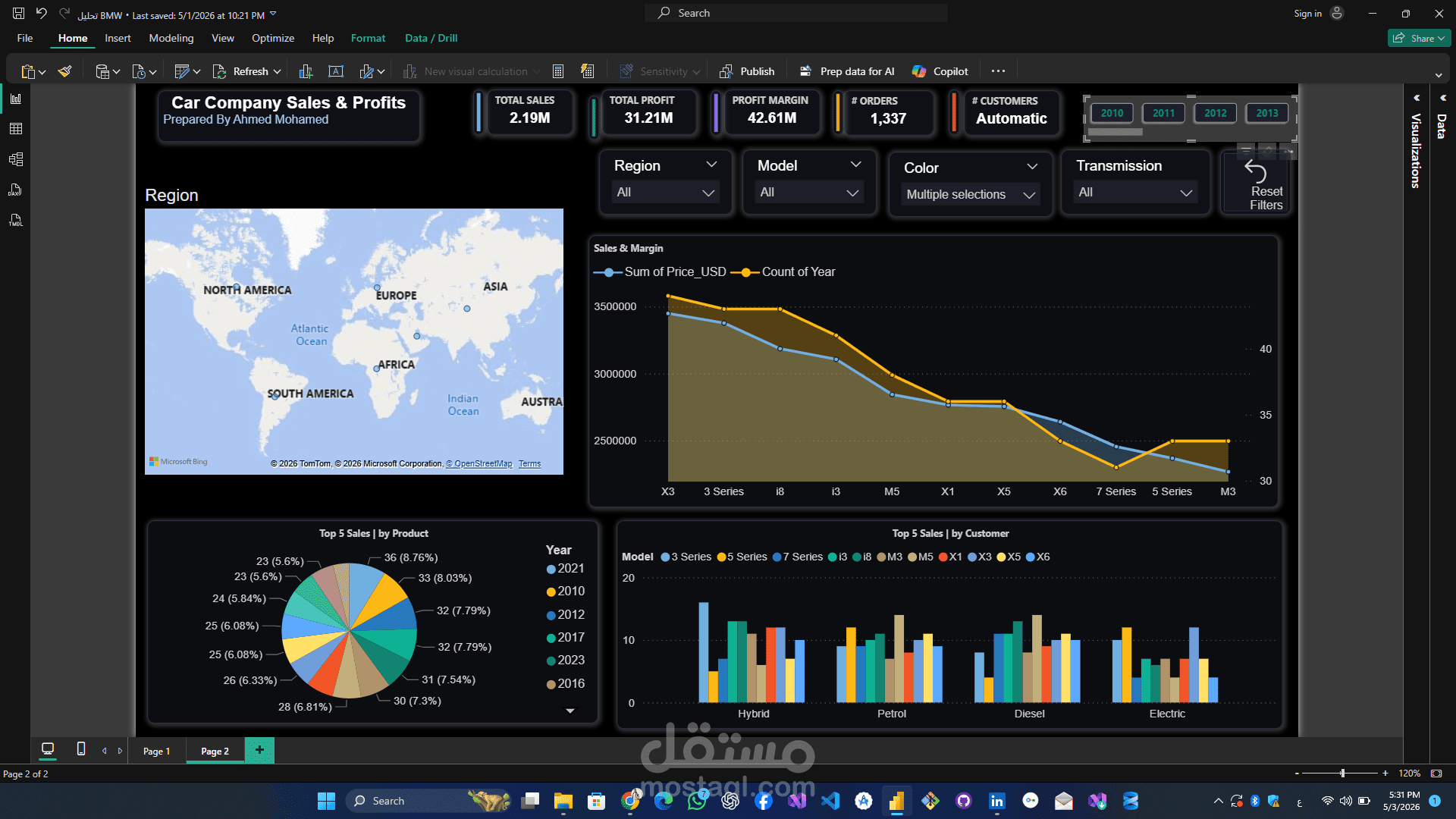Screen dimensions: 1456x819
Task: Open TMDL view in left sidebar
Action: pyautogui.click(x=16, y=220)
